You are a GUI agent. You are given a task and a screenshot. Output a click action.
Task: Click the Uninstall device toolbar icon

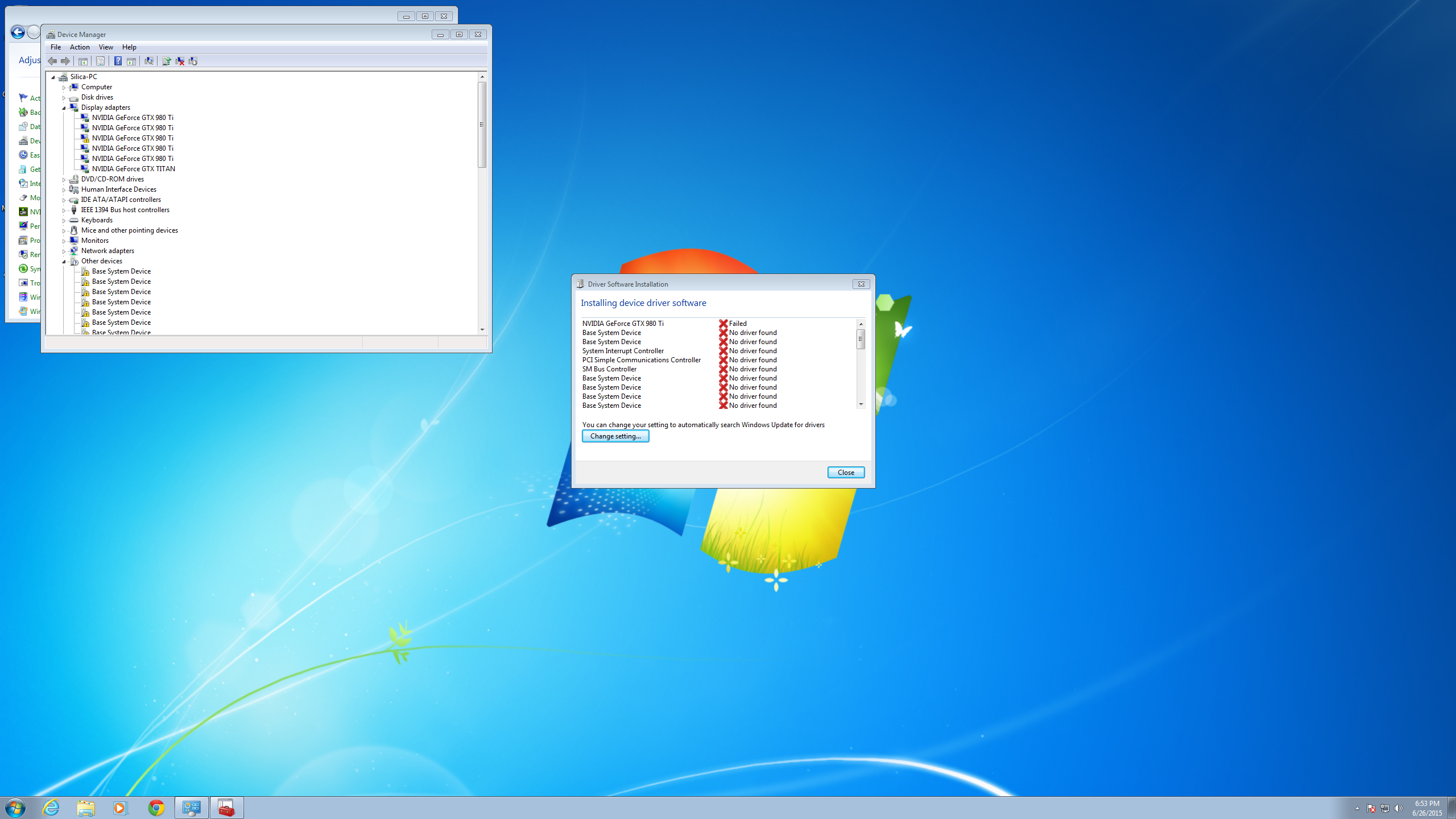tap(180, 61)
